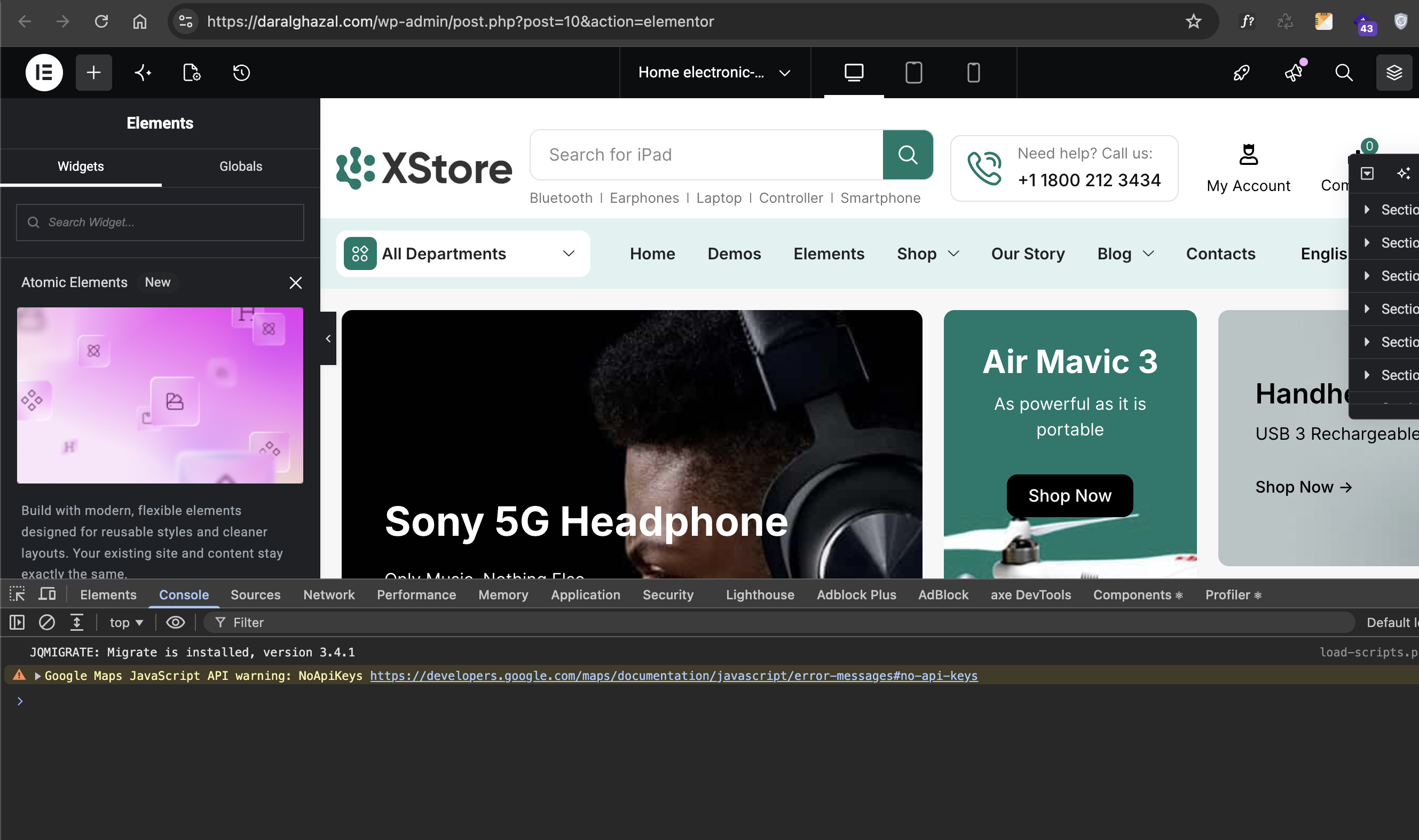Viewport: 1419px width, 840px height.
Task: Open the DevTools Network tab
Action: coord(329,595)
